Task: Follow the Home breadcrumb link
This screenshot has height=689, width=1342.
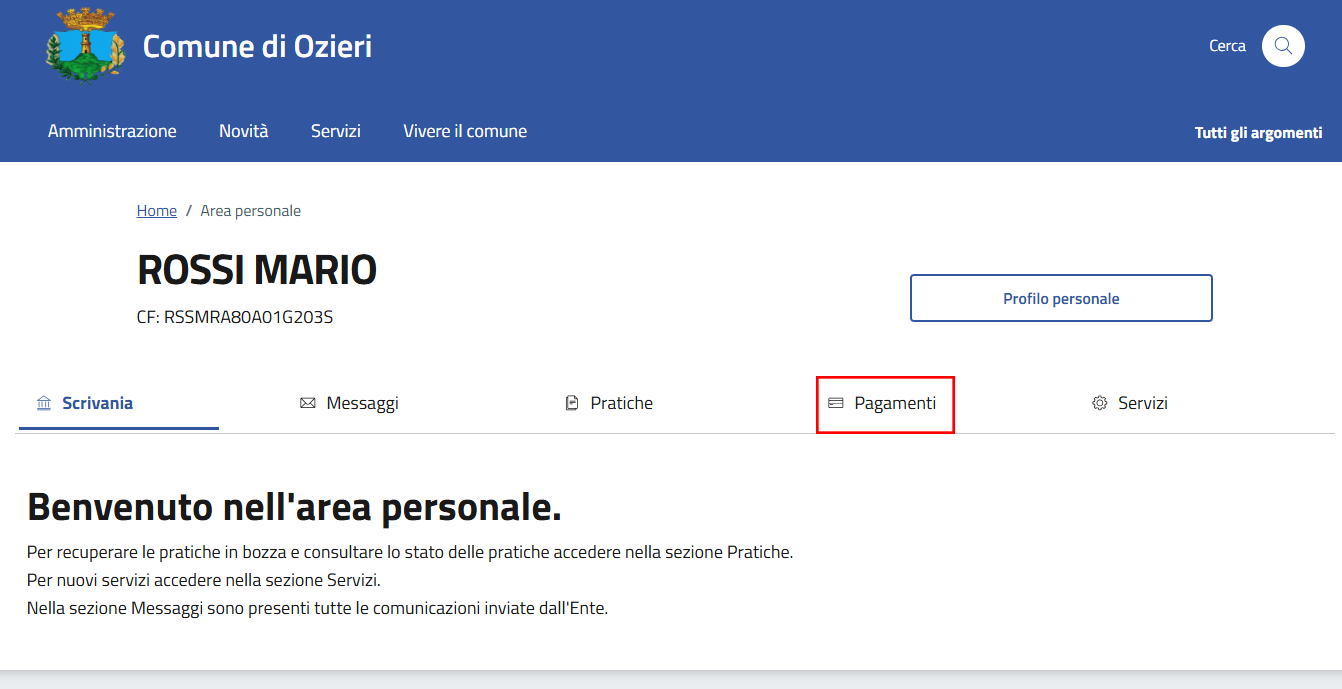Action: tap(157, 211)
